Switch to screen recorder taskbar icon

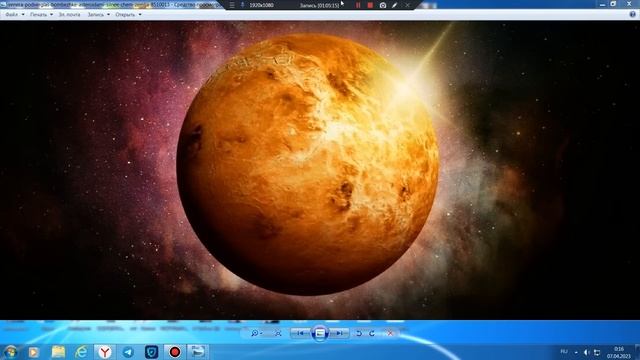click(175, 352)
